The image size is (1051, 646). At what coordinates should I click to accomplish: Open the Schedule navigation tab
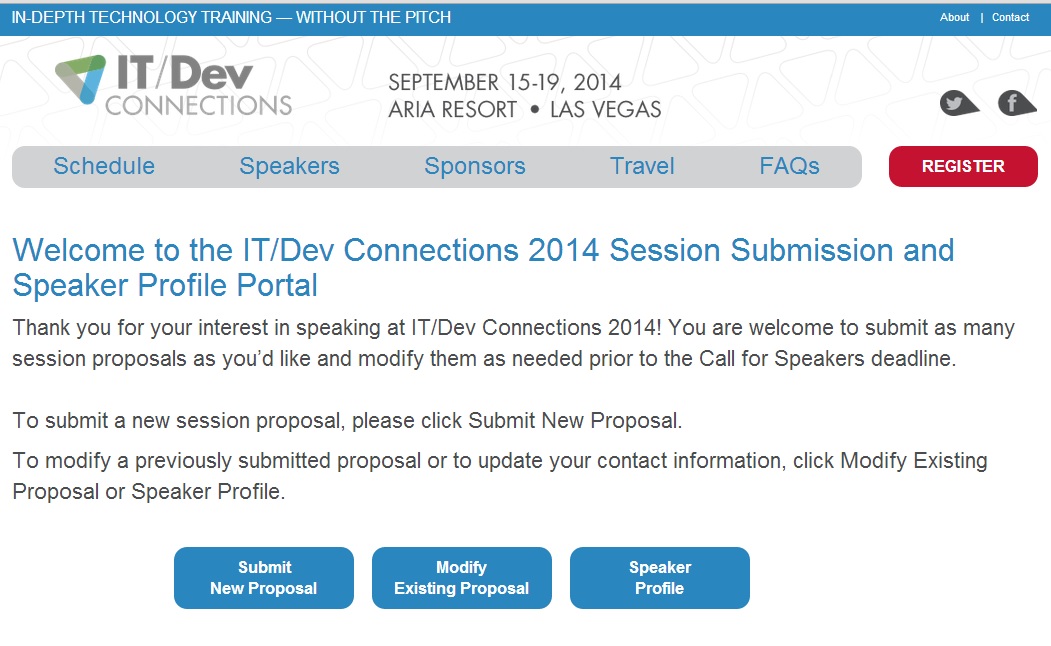tap(104, 167)
